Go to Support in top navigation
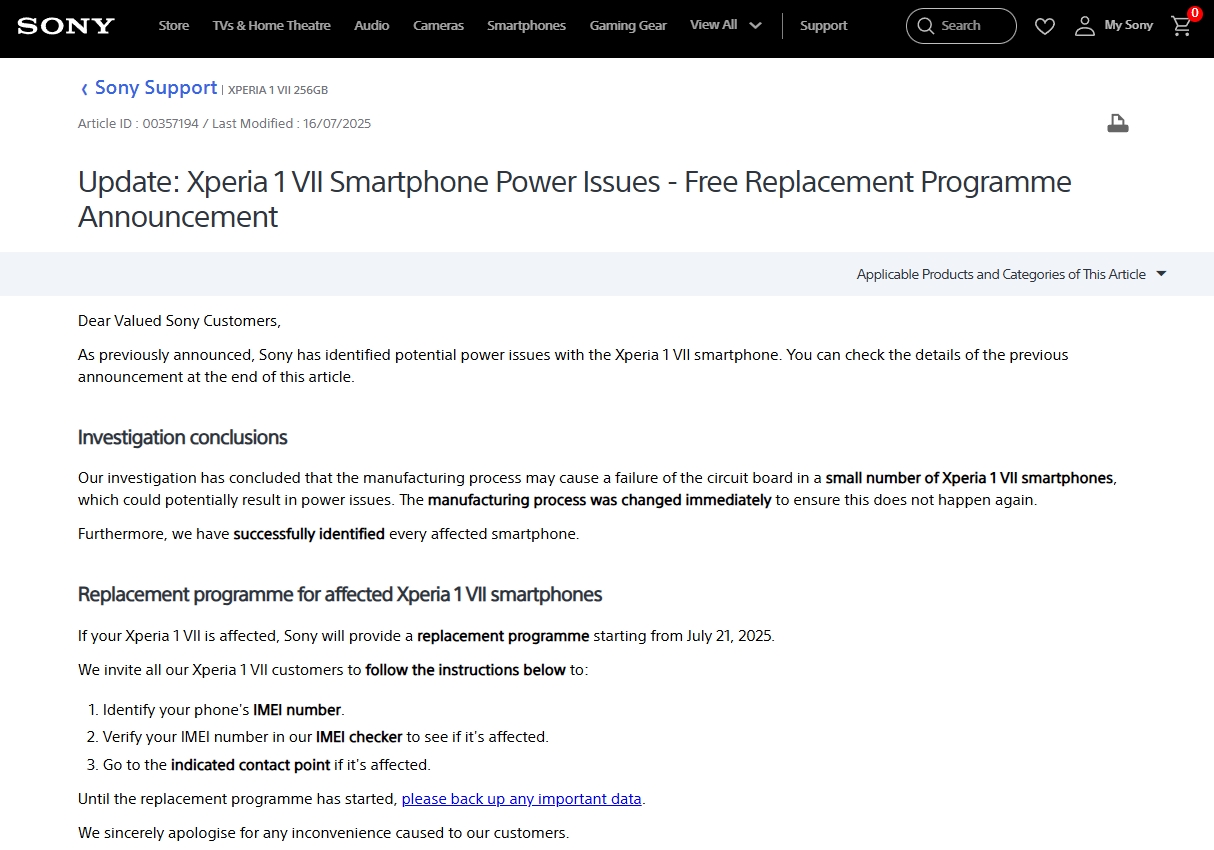Screen dimensions: 1214x850 824,26
